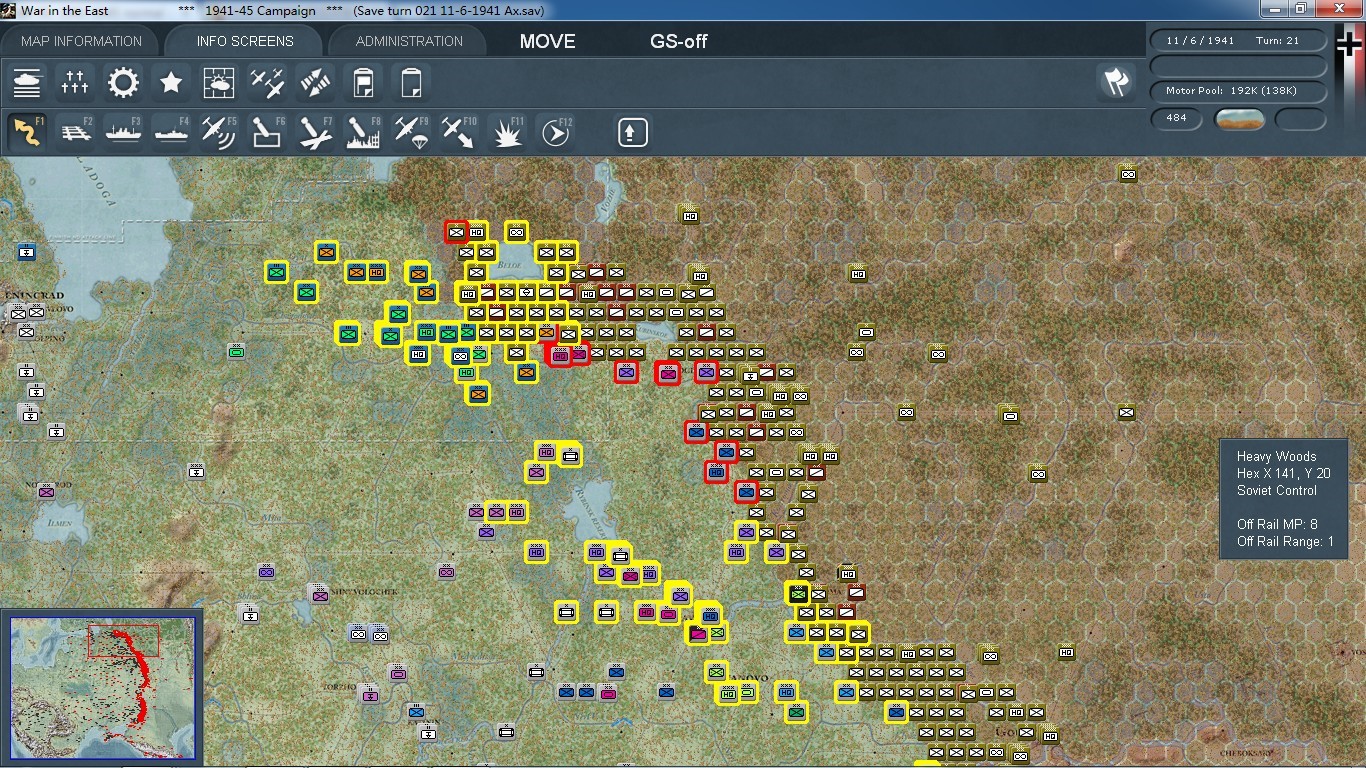Open the blank report page icon
The image size is (1366, 768).
[411, 82]
